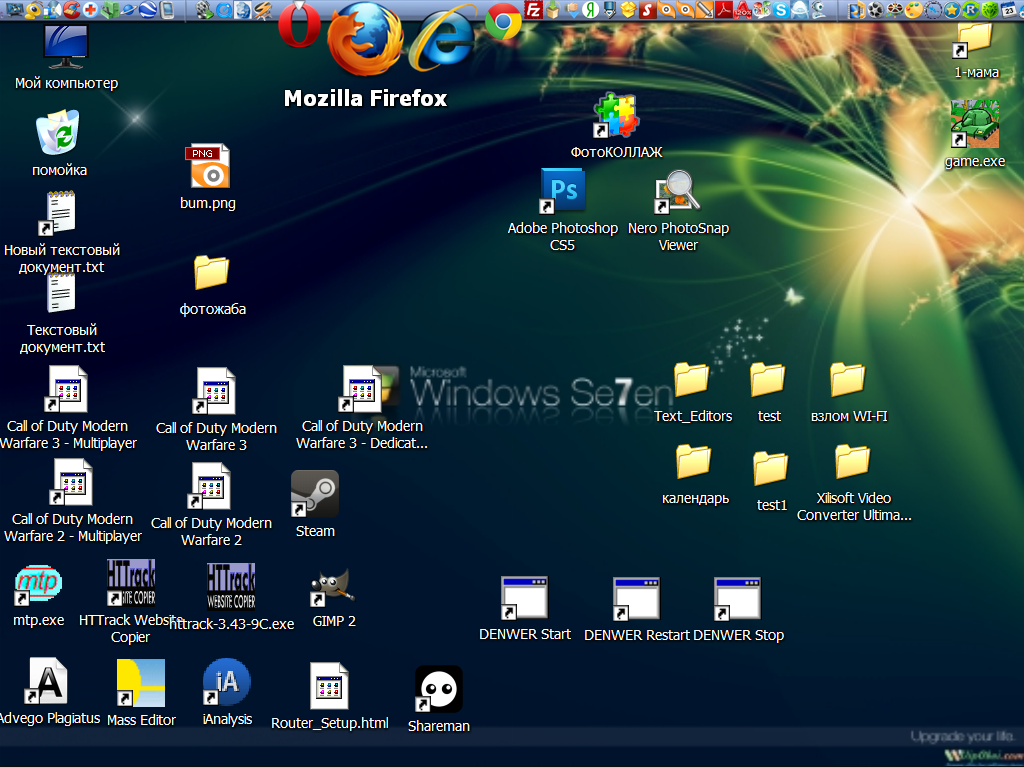
Task: Launch Adobe Photoshop CS5 shortcut
Action: (562, 191)
